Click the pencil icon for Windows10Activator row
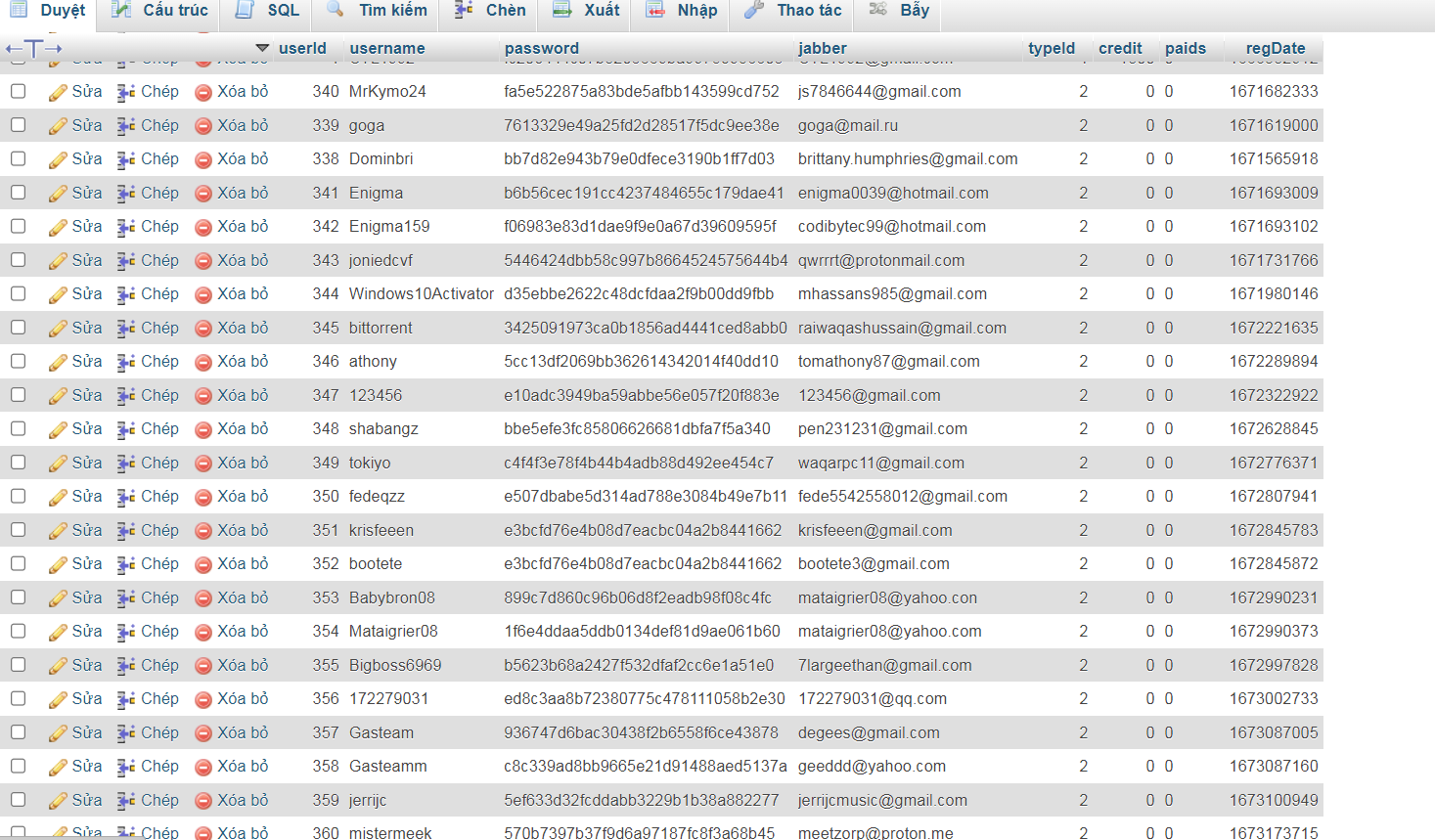Screen dimensions: 1435x840 [58, 295]
